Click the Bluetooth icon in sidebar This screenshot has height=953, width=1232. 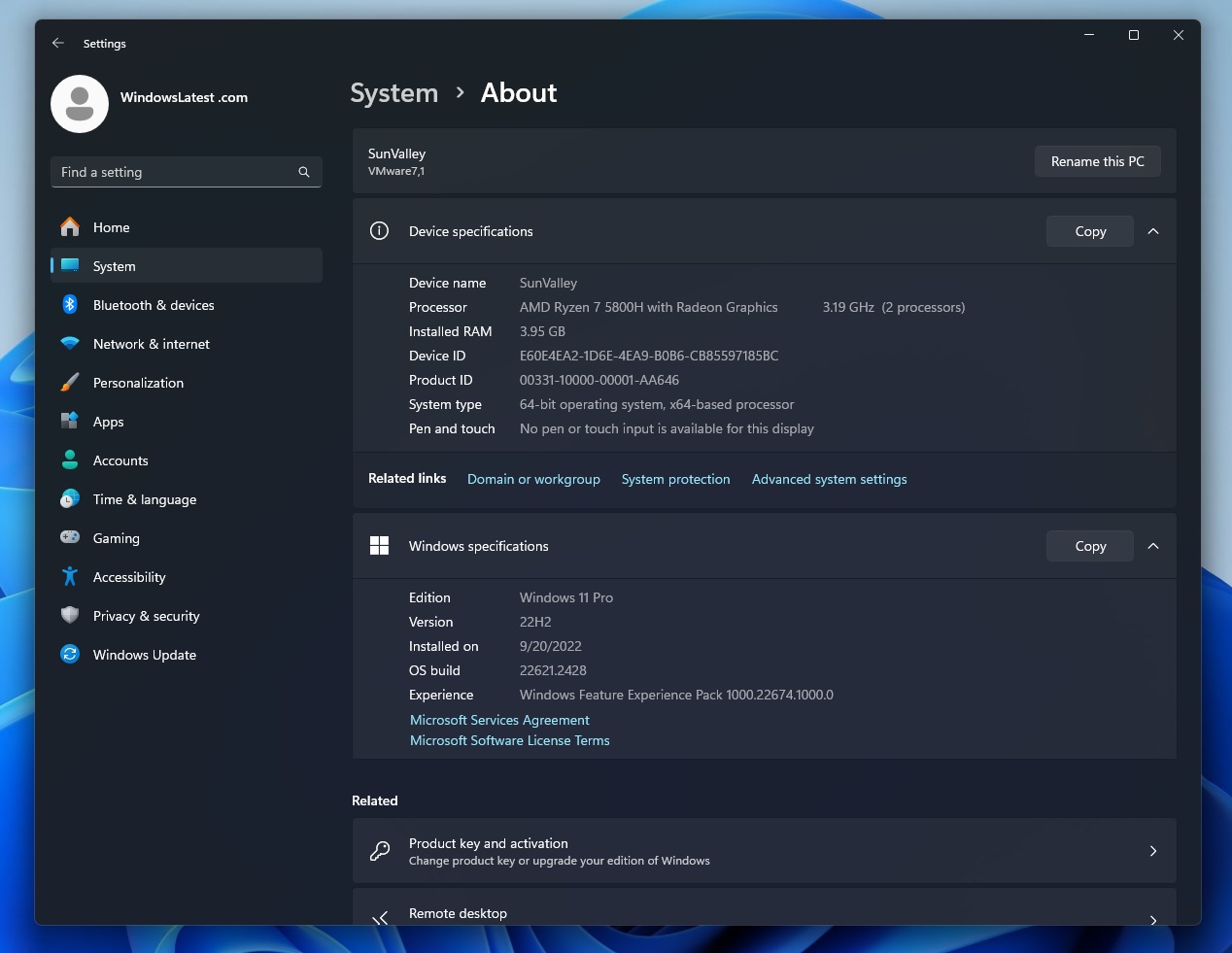coord(70,304)
